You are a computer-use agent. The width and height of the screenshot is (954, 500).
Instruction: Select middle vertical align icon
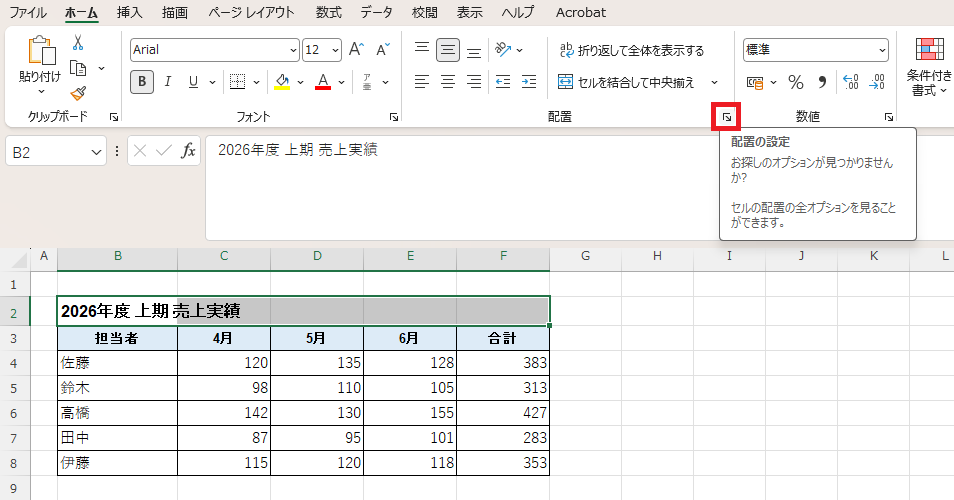(x=448, y=50)
